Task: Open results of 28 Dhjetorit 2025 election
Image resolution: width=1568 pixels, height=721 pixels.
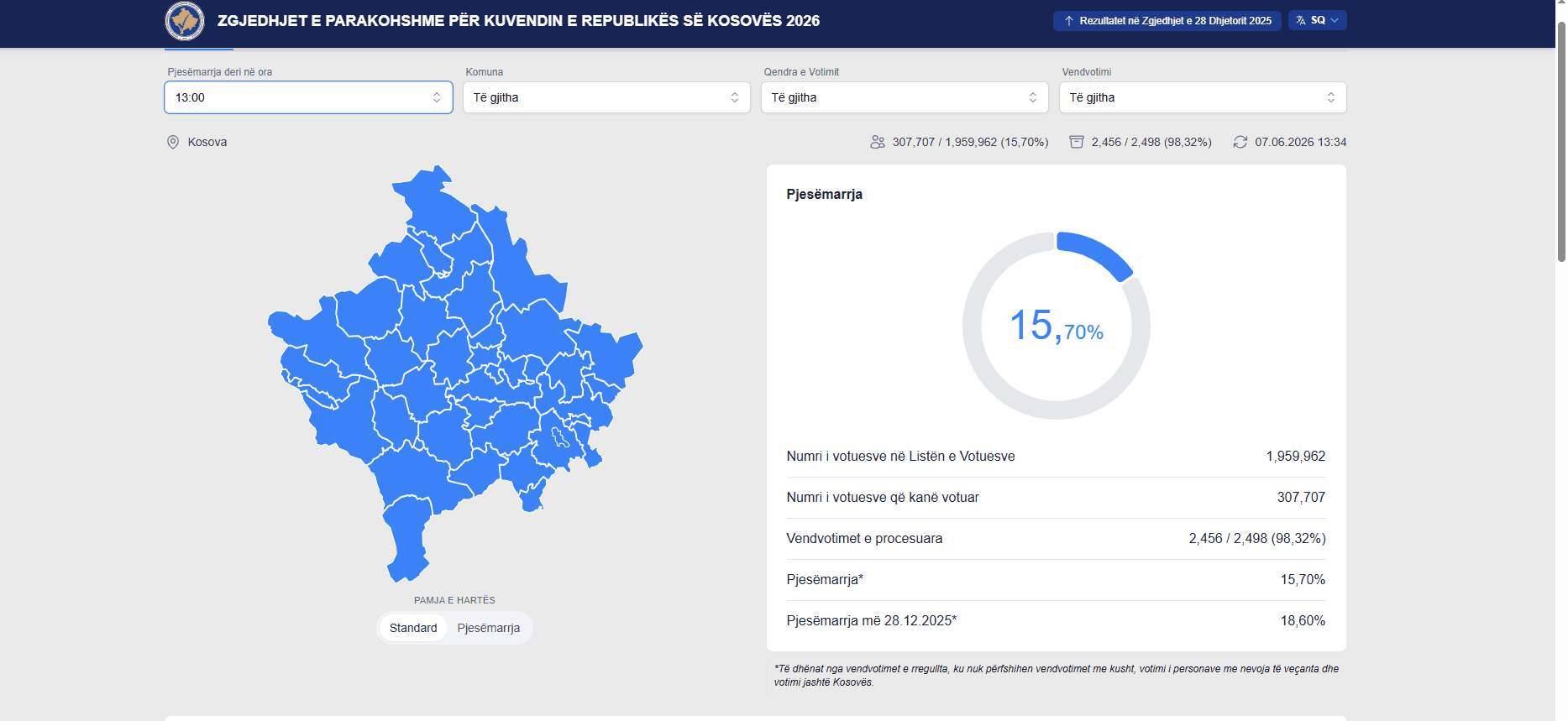Action: pos(1167,20)
